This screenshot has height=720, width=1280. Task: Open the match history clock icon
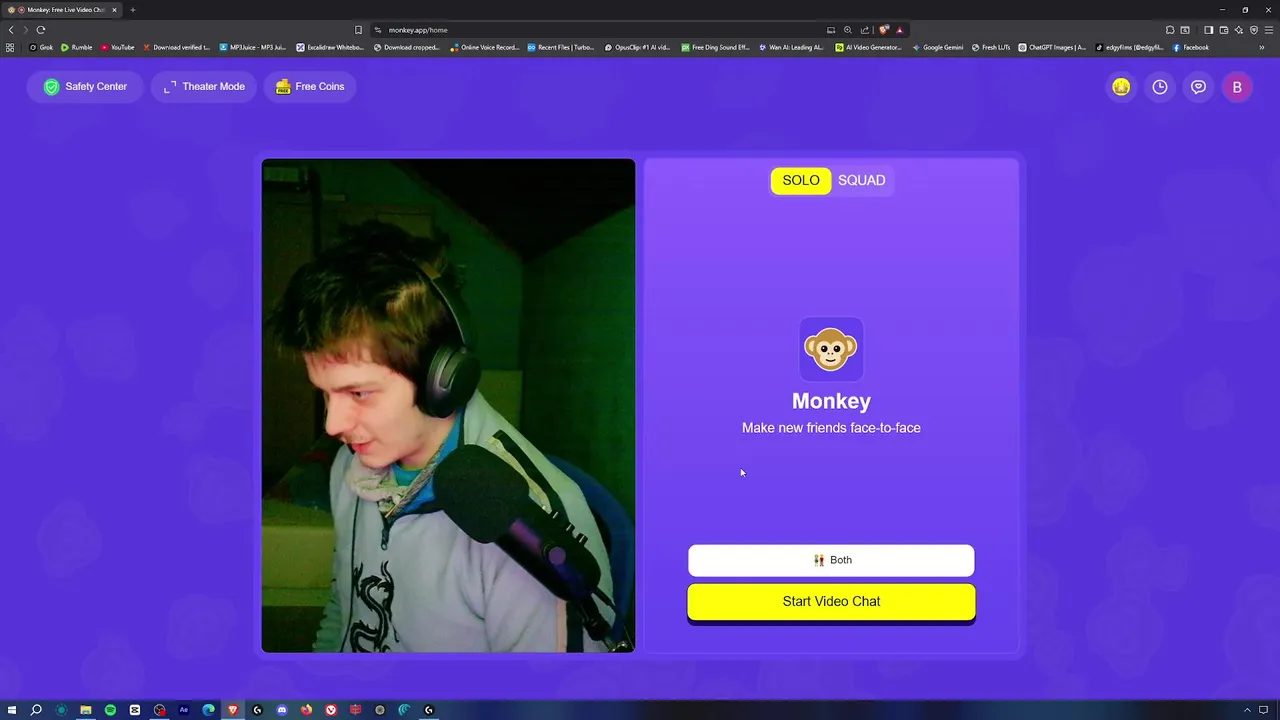(x=1160, y=87)
